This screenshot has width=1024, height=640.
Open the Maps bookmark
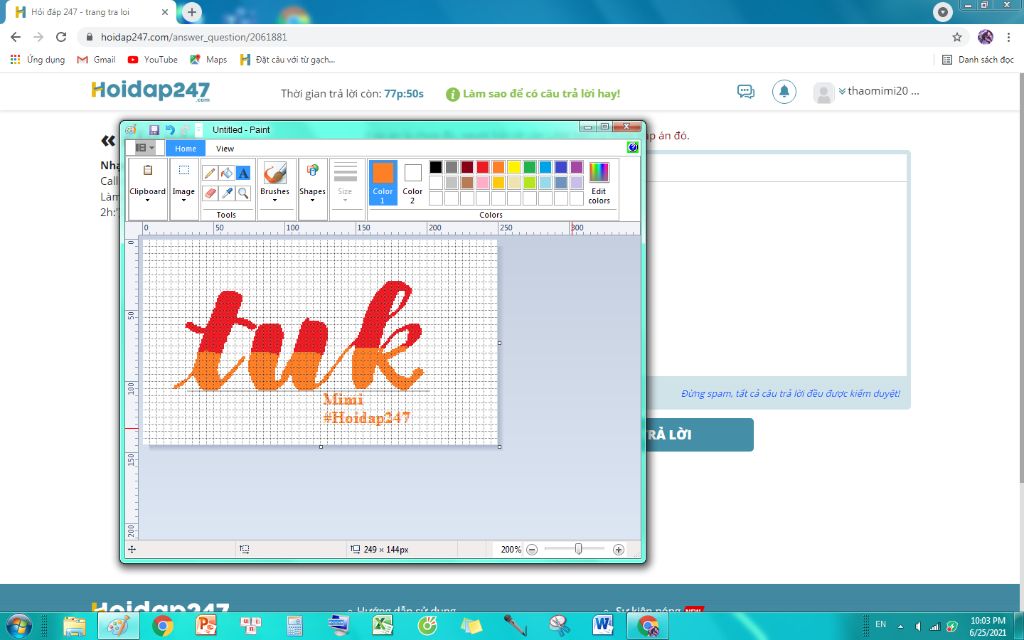(x=208, y=59)
